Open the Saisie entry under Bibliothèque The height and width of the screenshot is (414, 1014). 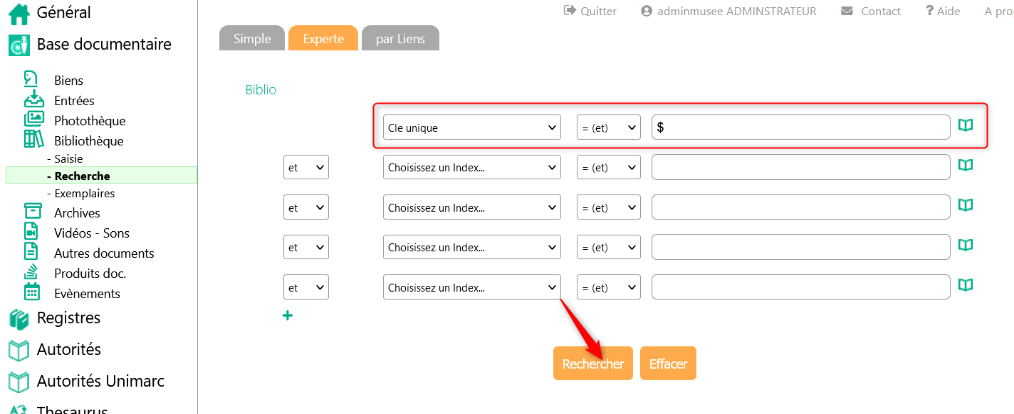69,158
